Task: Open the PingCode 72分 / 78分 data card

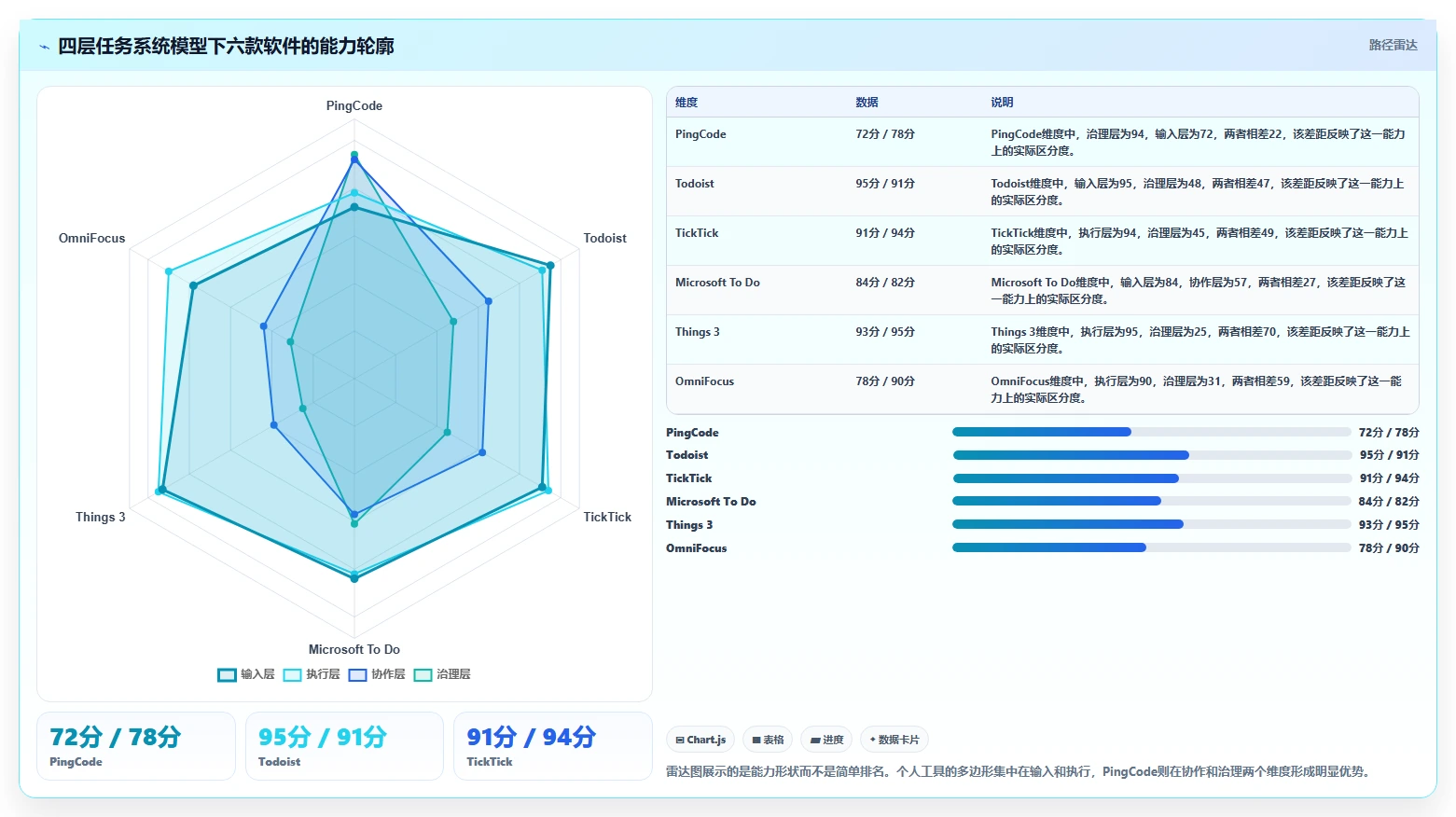Action: point(136,746)
